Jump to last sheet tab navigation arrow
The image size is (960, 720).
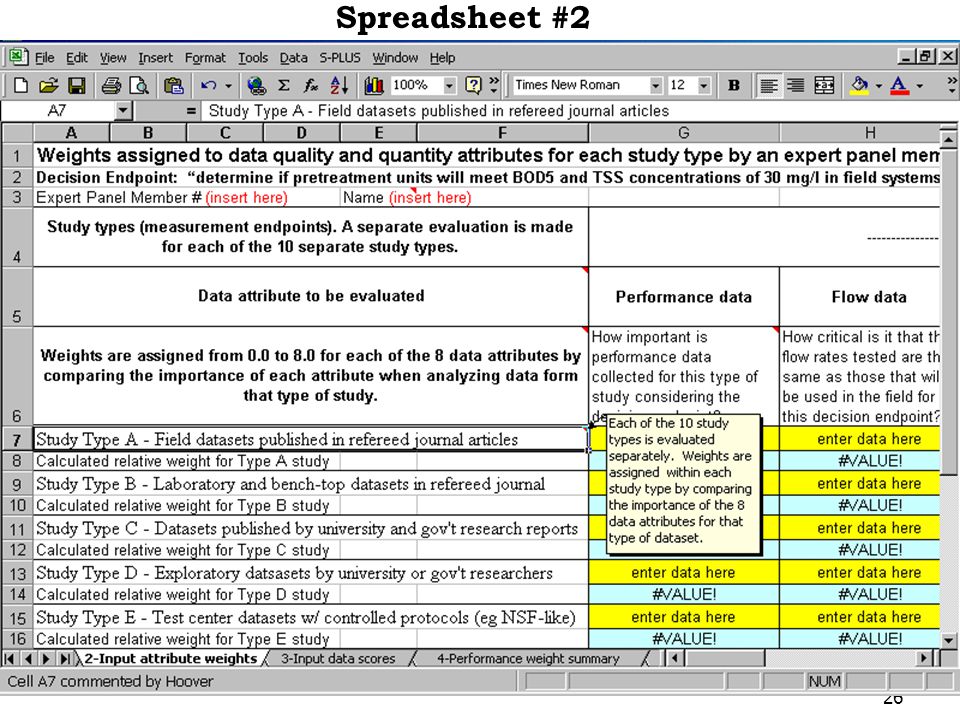65,659
